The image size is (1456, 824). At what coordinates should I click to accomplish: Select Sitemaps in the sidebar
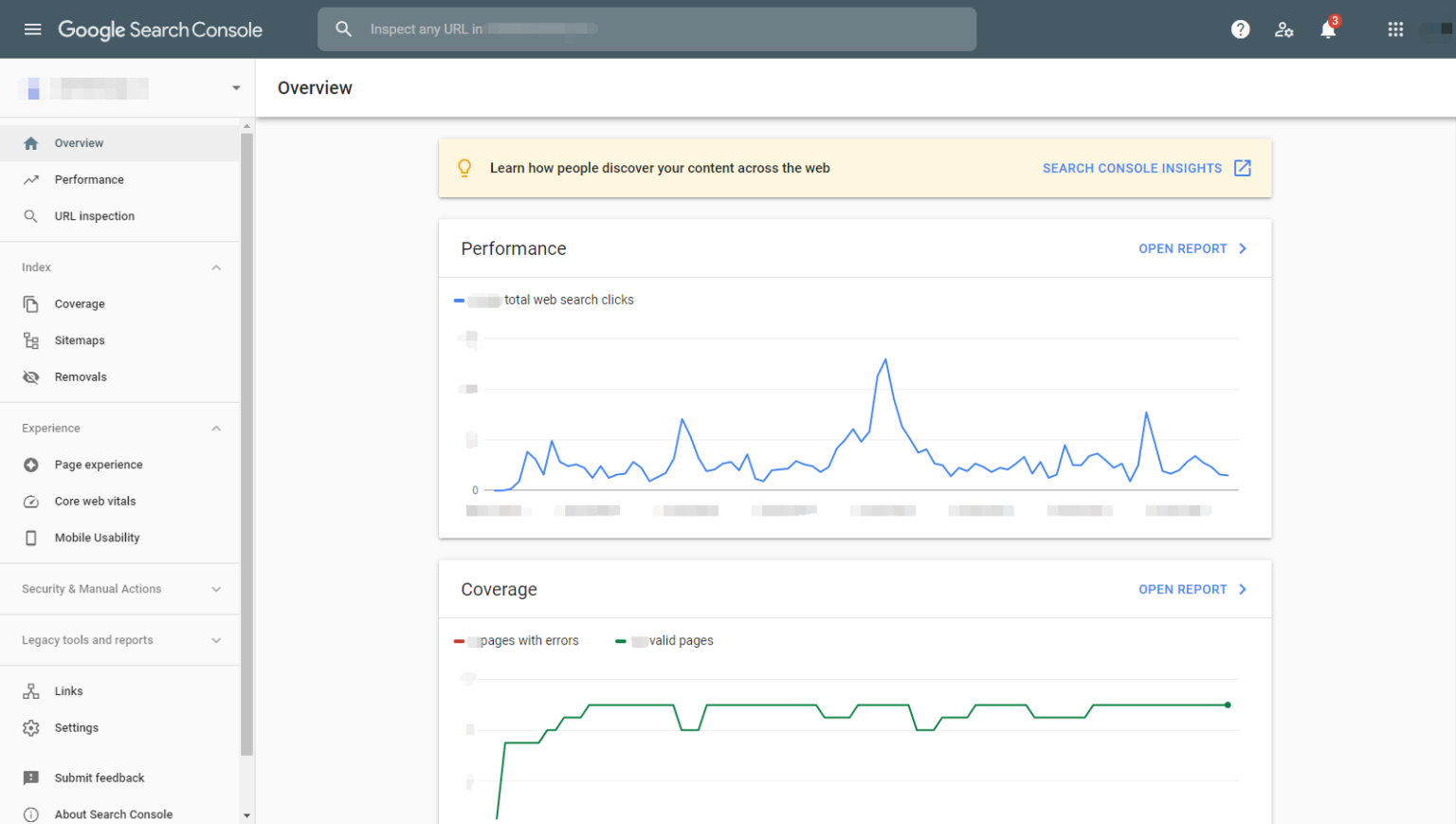(x=80, y=340)
